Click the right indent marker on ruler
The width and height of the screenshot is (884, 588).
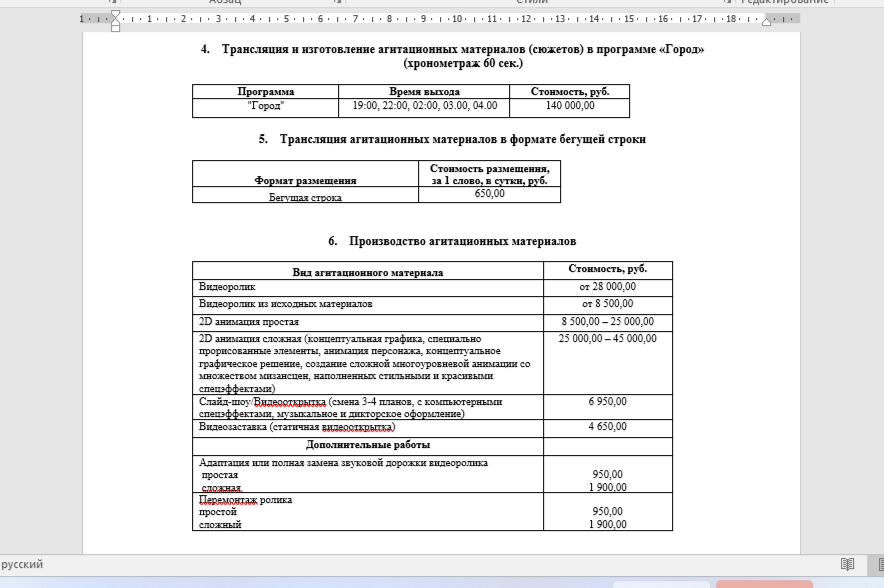pyautogui.click(x=766, y=21)
